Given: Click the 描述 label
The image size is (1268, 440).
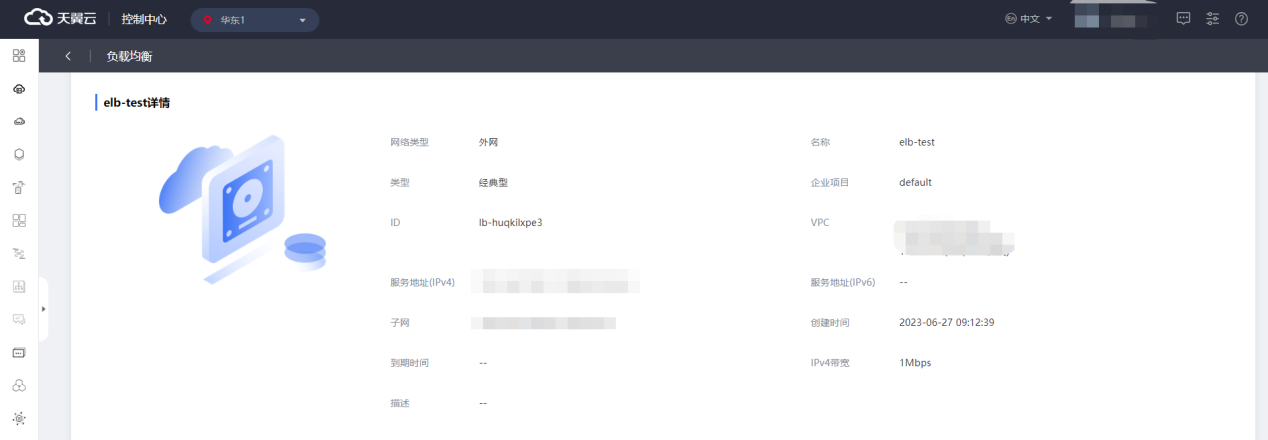Looking at the screenshot, I should [x=400, y=402].
